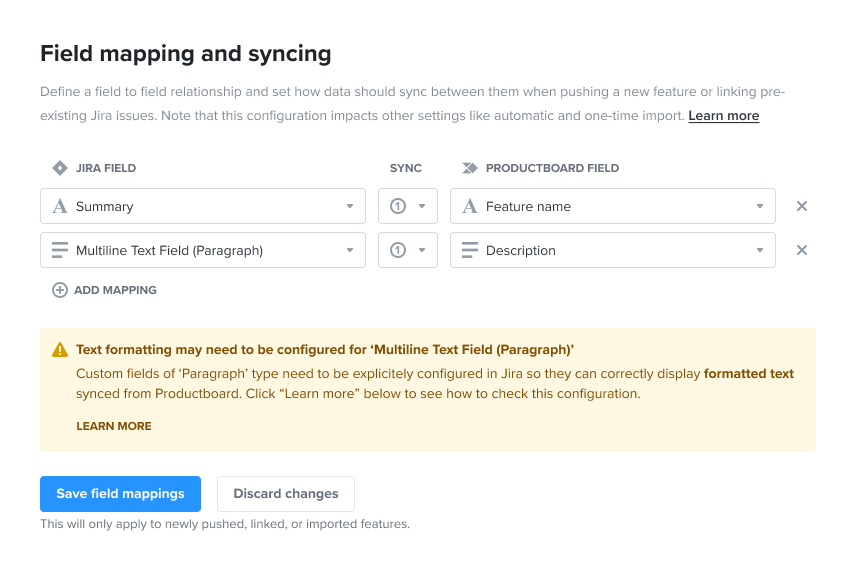The height and width of the screenshot is (582, 856).
Task: Remove the Description mapping row
Action: pos(801,251)
